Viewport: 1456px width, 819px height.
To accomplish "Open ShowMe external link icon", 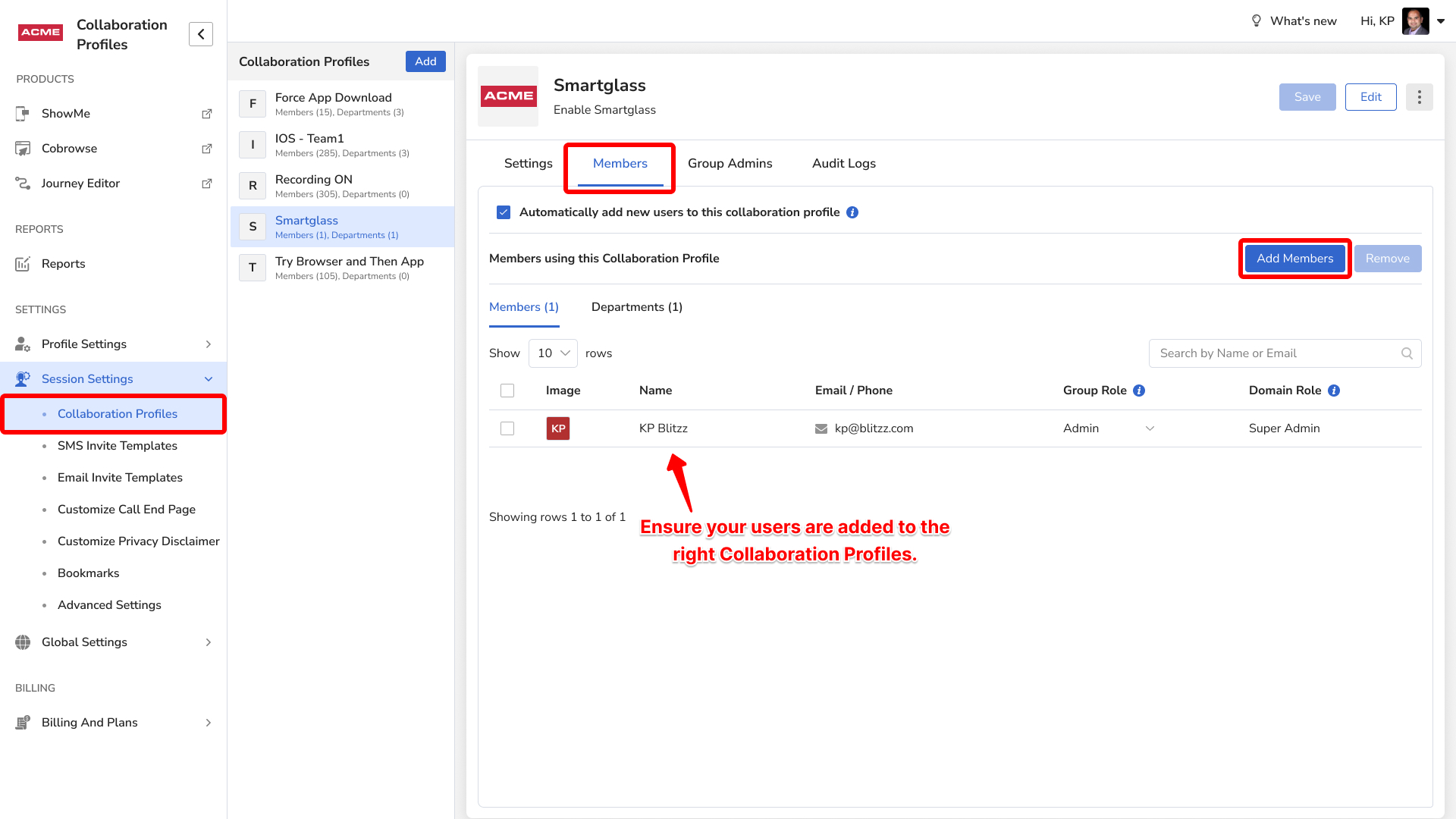I will 206,114.
